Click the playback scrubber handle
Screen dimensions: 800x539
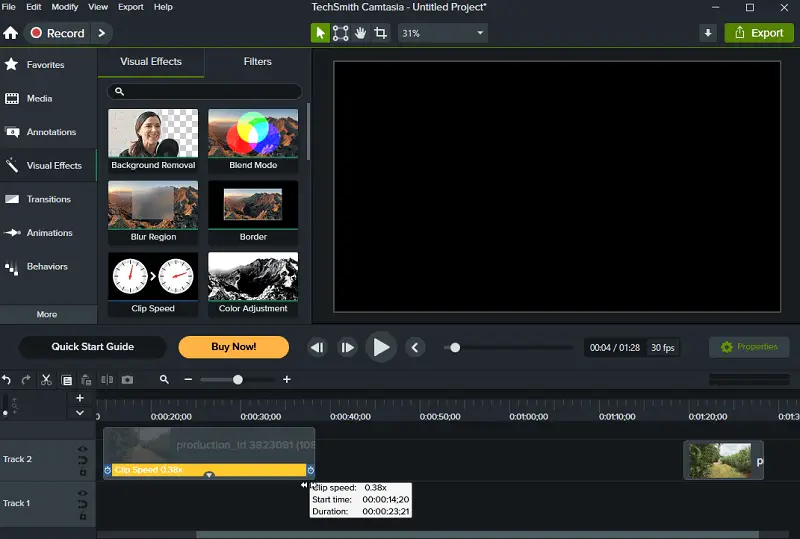455,348
